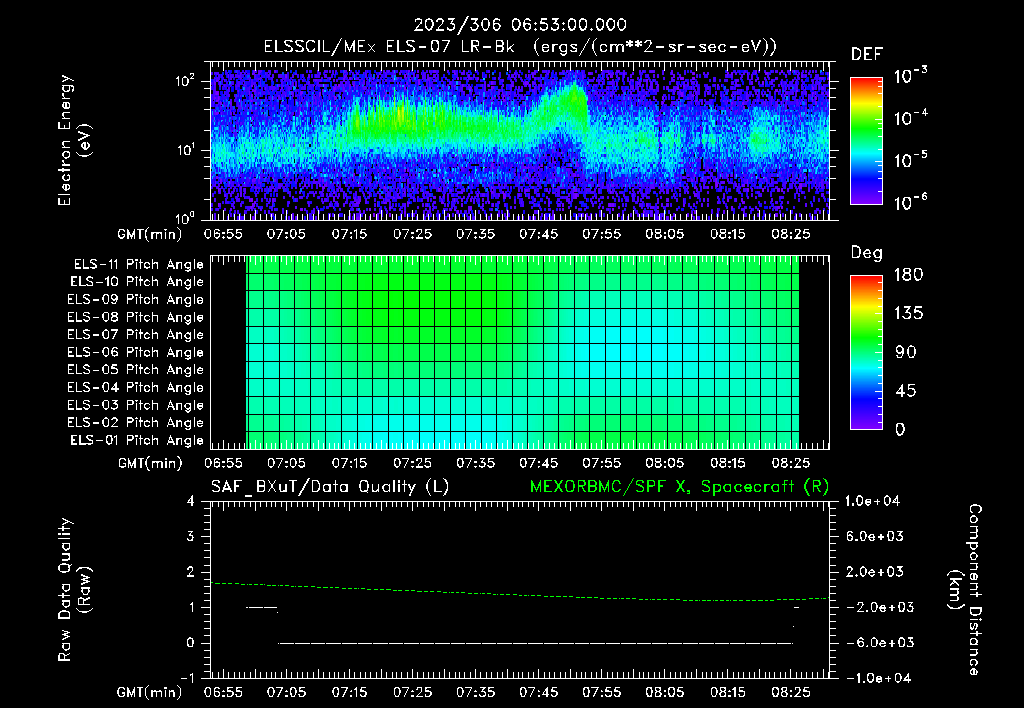Click the '180' label on the Deg color bar
Screen dimensions: 1024x708
click(908, 274)
